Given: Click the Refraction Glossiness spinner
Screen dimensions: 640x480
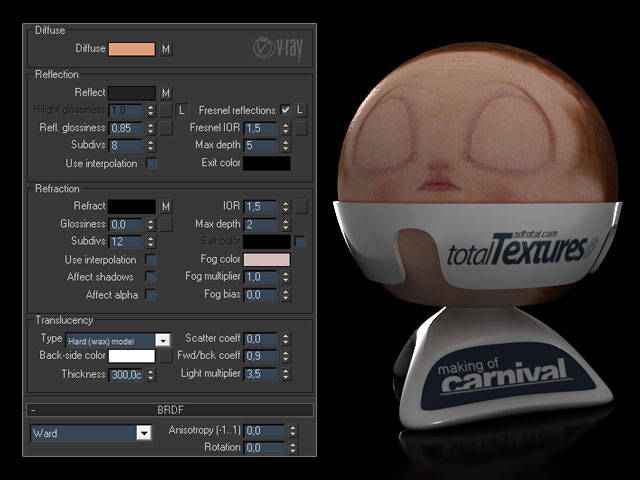Looking at the screenshot, I should pyautogui.click(x=151, y=224).
